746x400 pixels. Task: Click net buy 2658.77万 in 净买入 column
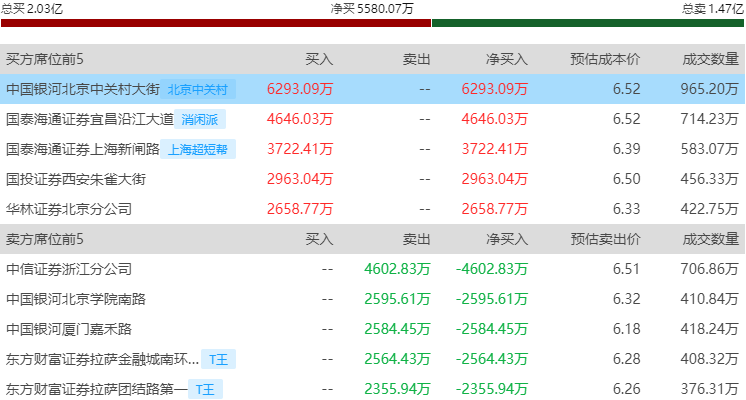[495, 209]
